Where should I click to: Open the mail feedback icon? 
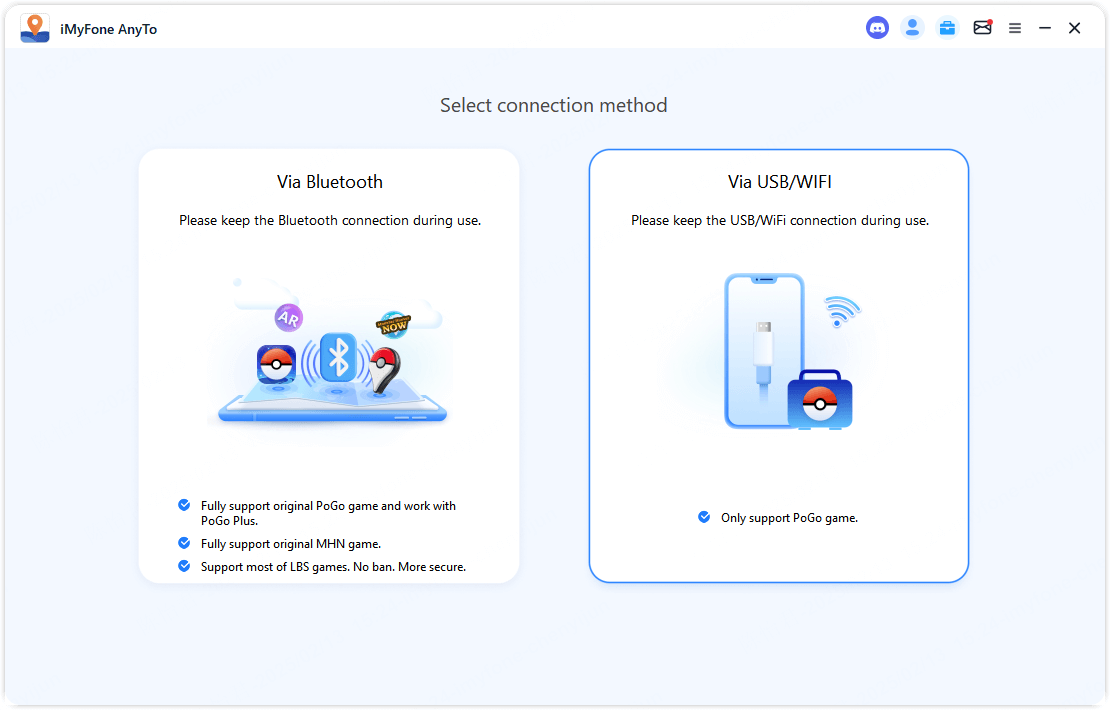[982, 28]
